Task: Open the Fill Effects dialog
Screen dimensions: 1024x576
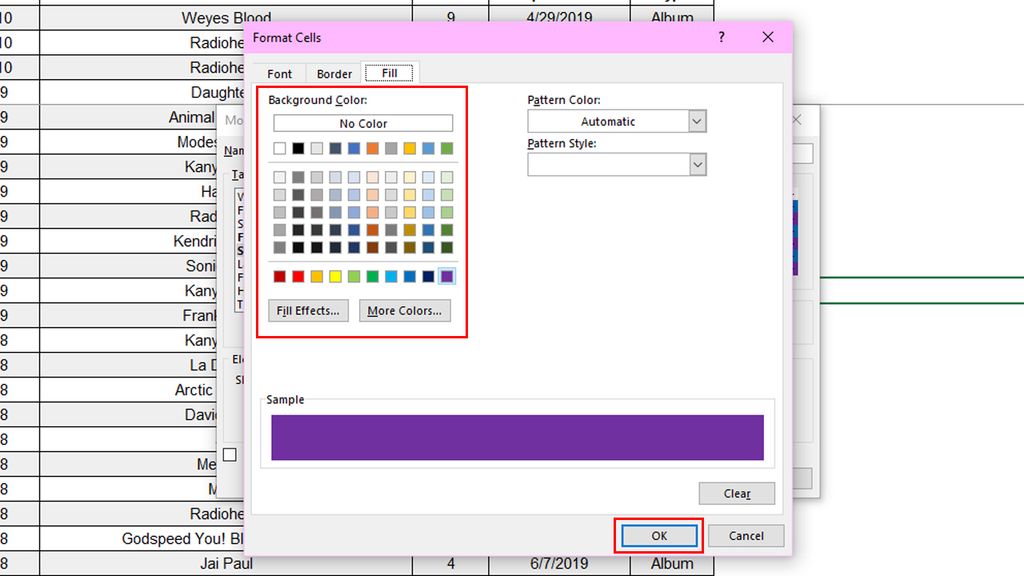Action: (307, 310)
